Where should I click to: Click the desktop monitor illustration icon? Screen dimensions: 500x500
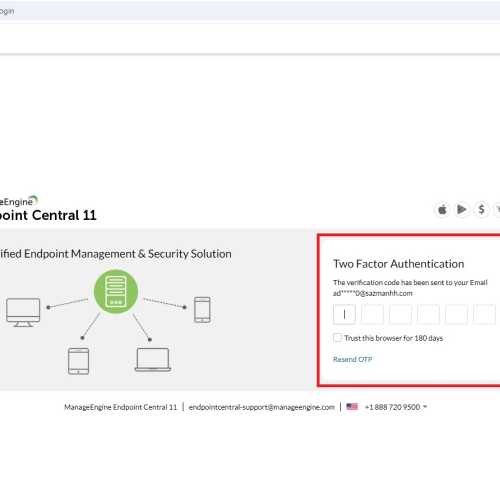click(x=23, y=312)
